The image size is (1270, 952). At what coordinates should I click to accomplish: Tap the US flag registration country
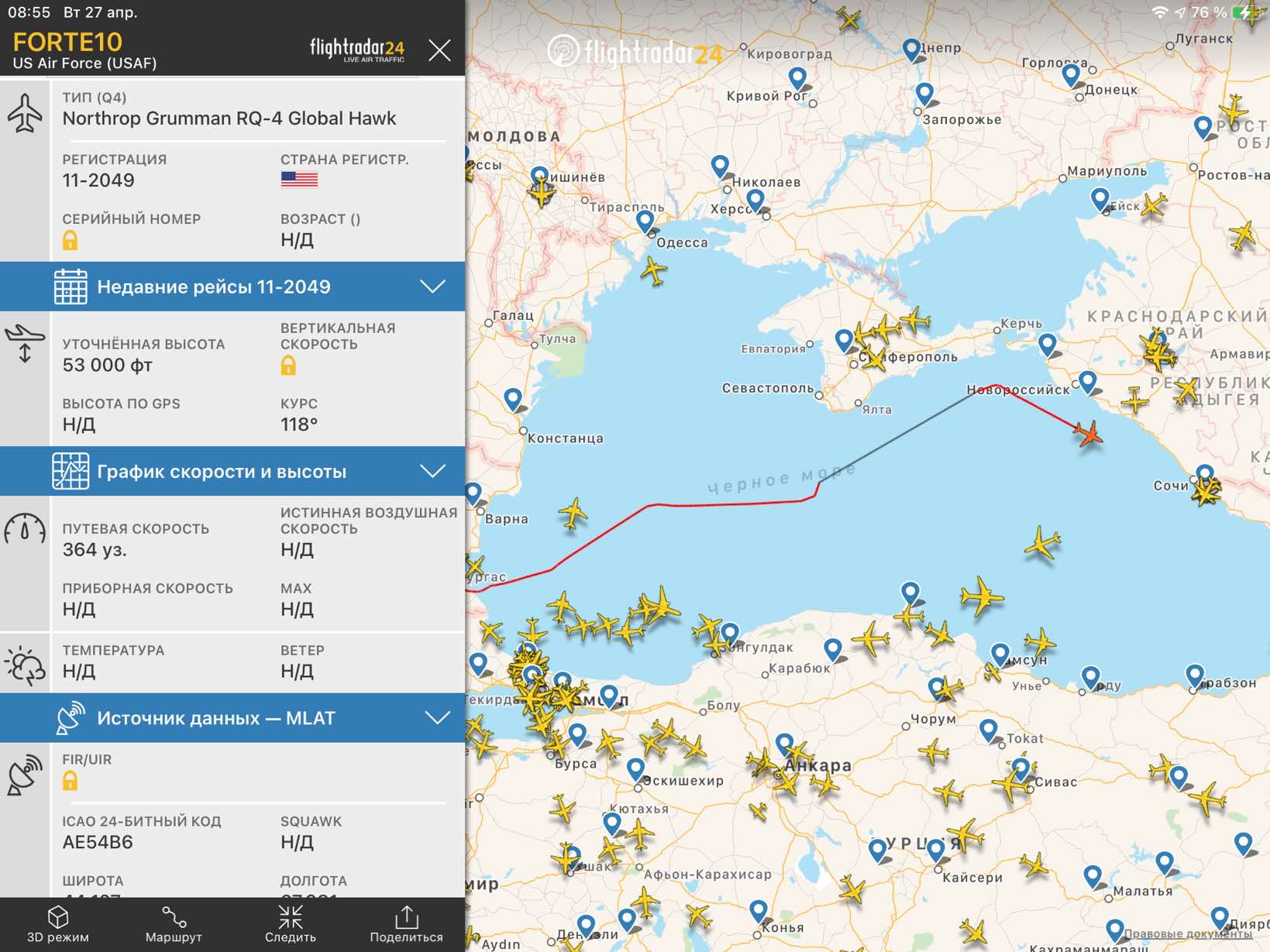coord(299,179)
